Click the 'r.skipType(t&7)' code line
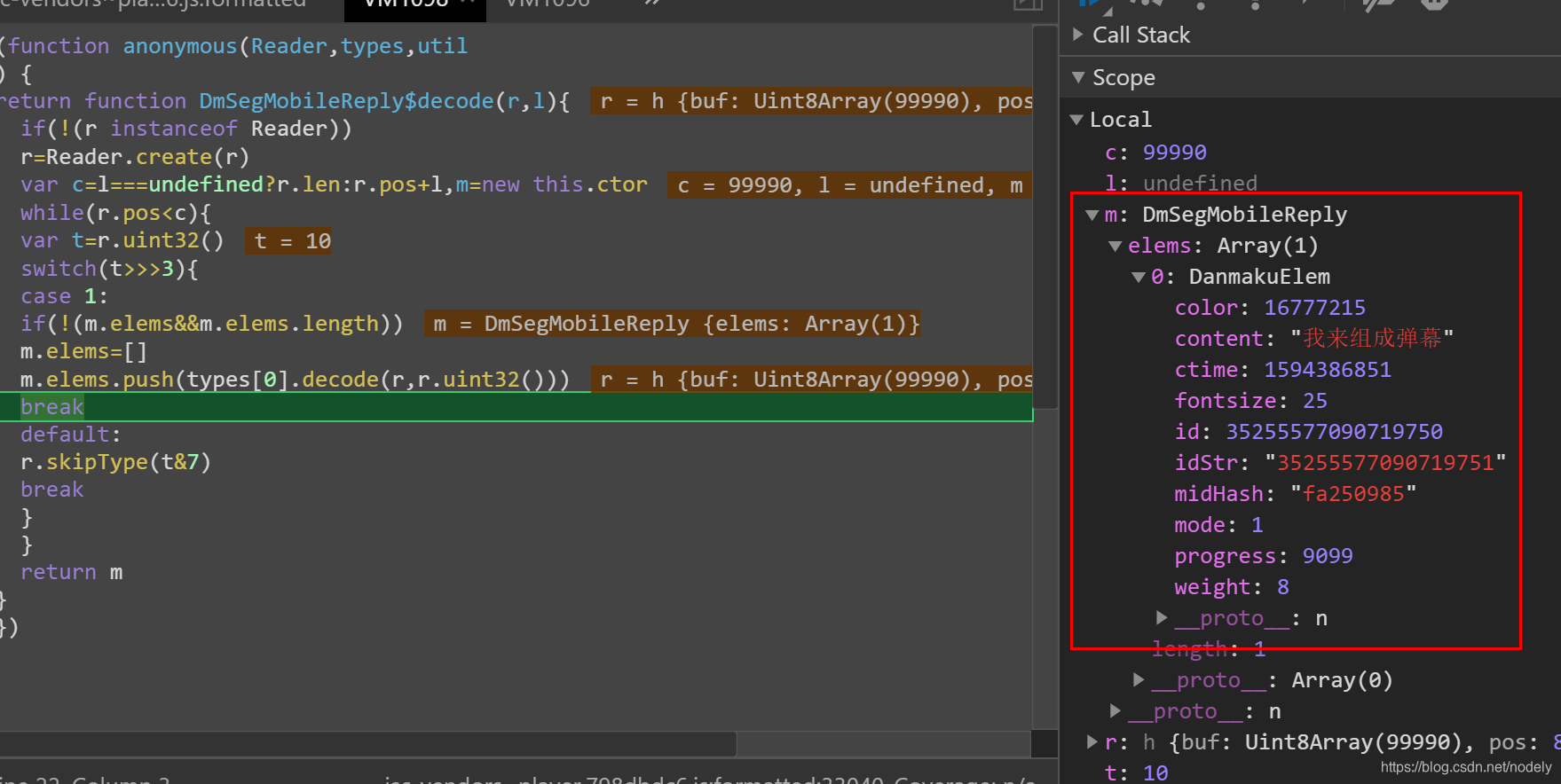This screenshot has height=784, width=1561. 115,462
